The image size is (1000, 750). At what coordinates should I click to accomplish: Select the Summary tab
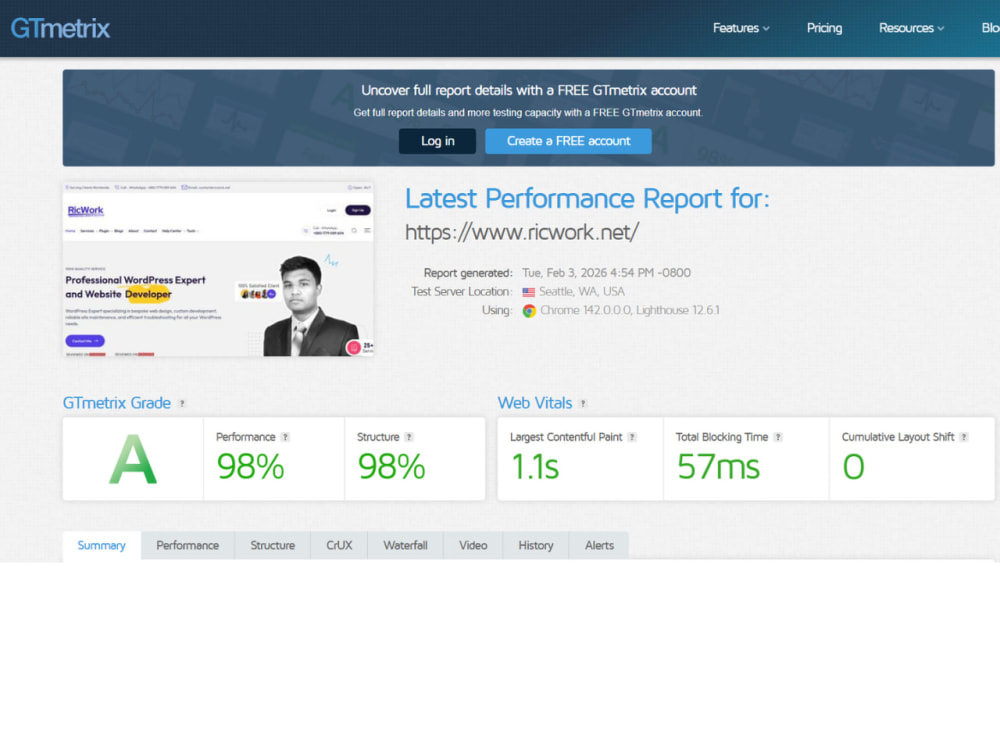pyautogui.click(x=101, y=545)
